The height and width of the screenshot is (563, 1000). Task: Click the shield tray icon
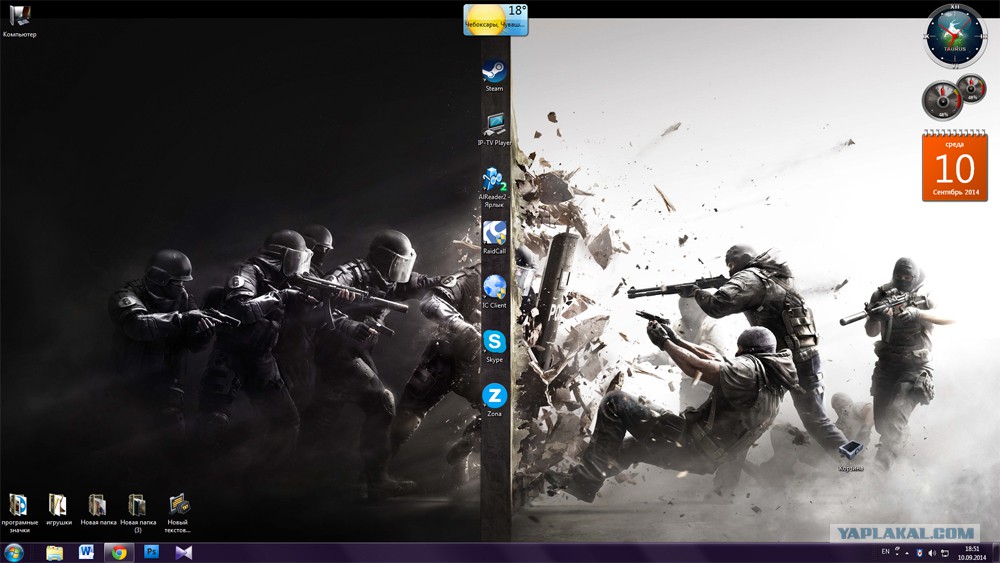click(920, 553)
